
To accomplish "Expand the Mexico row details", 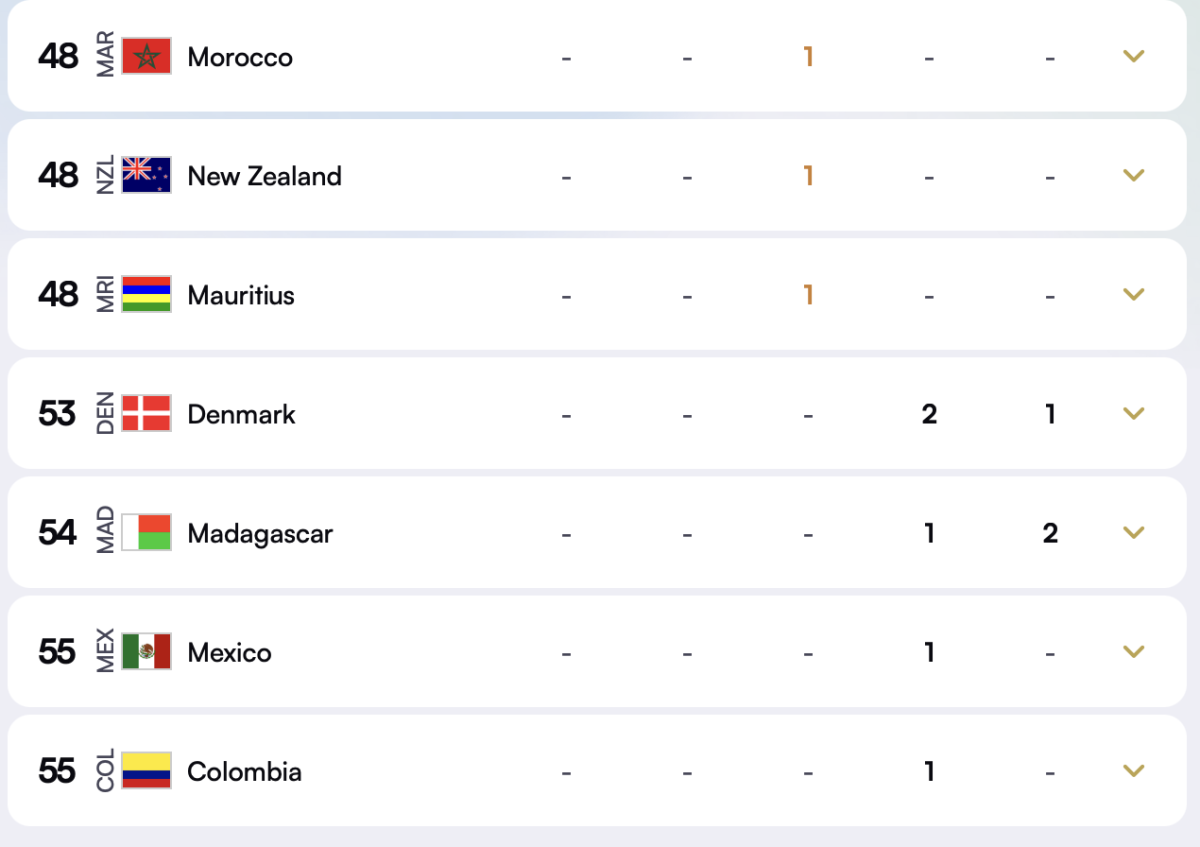I will tap(1133, 652).
